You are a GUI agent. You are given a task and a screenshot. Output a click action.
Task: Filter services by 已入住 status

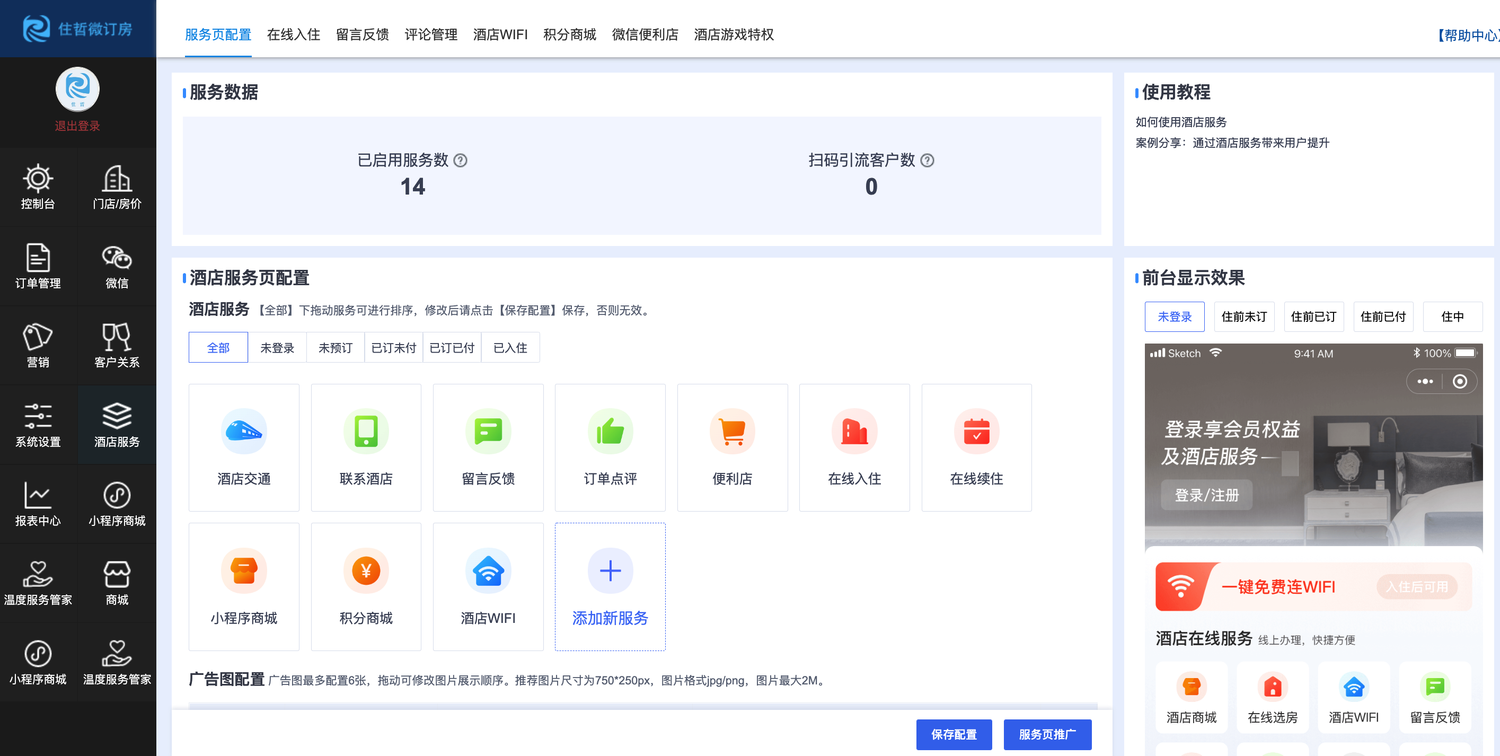pyautogui.click(x=510, y=348)
